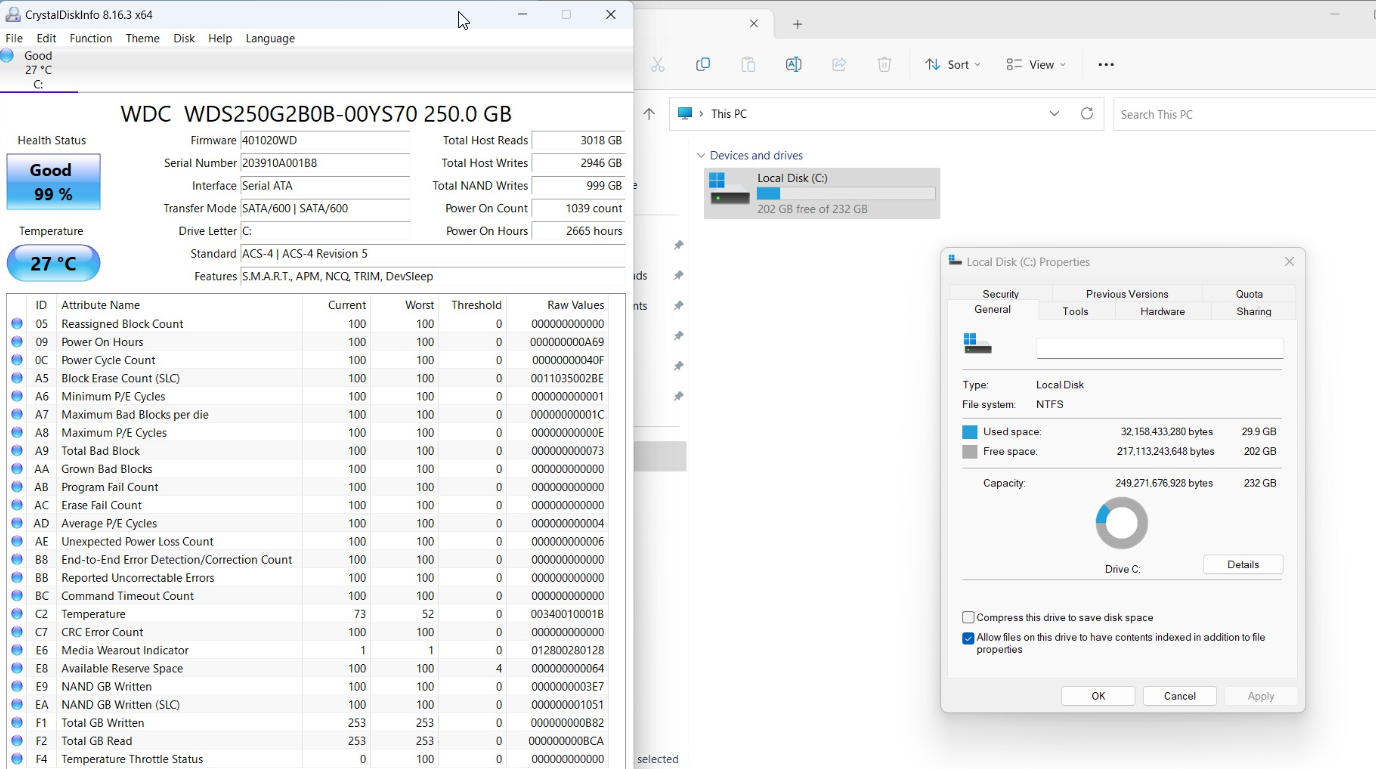The image size is (1376, 769).
Task: Click Cancel in Properties dialog
Action: (1180, 696)
